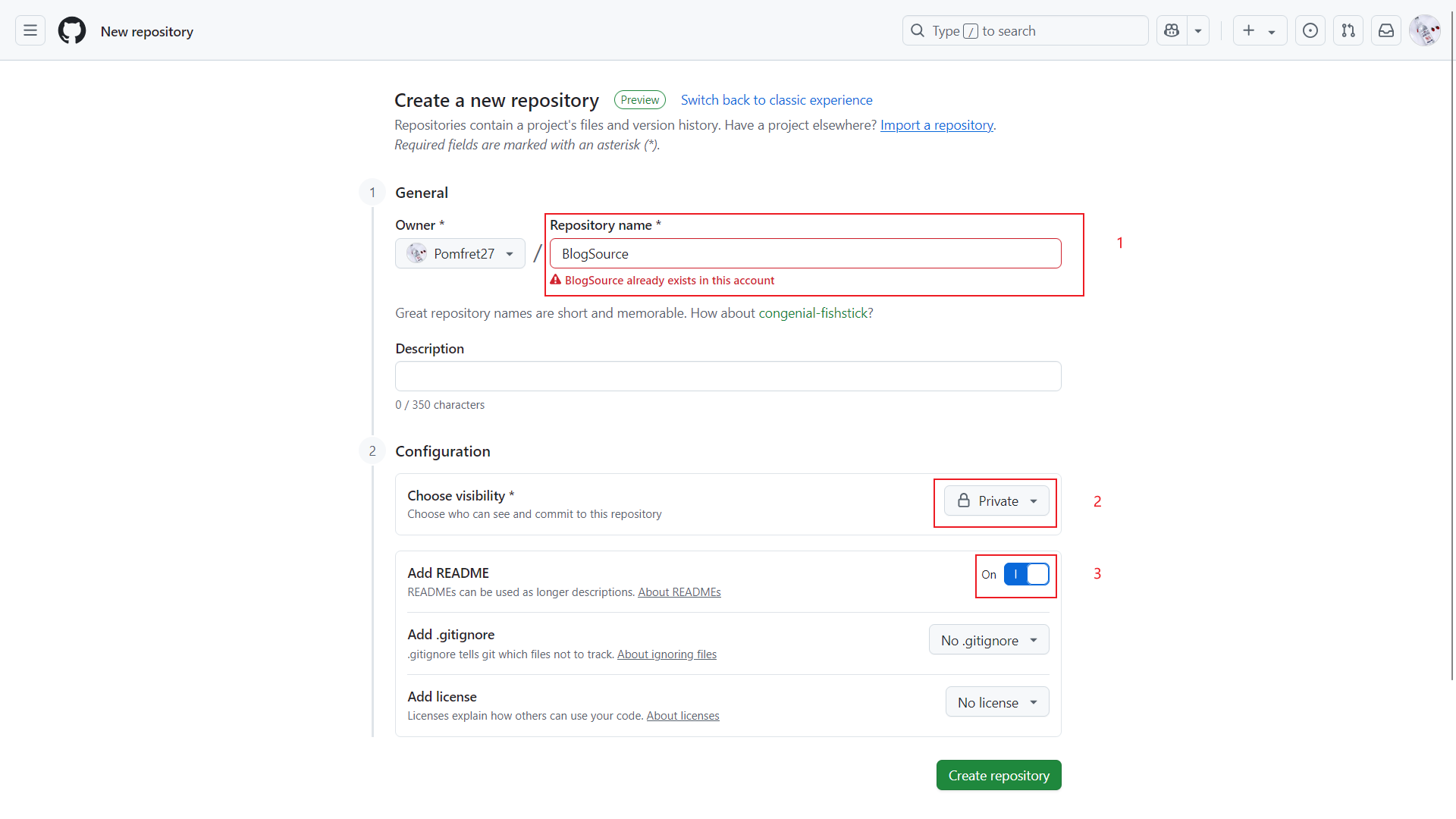This screenshot has height=819, width=1456.
Task: Open the Issues icon in header
Action: [1310, 30]
